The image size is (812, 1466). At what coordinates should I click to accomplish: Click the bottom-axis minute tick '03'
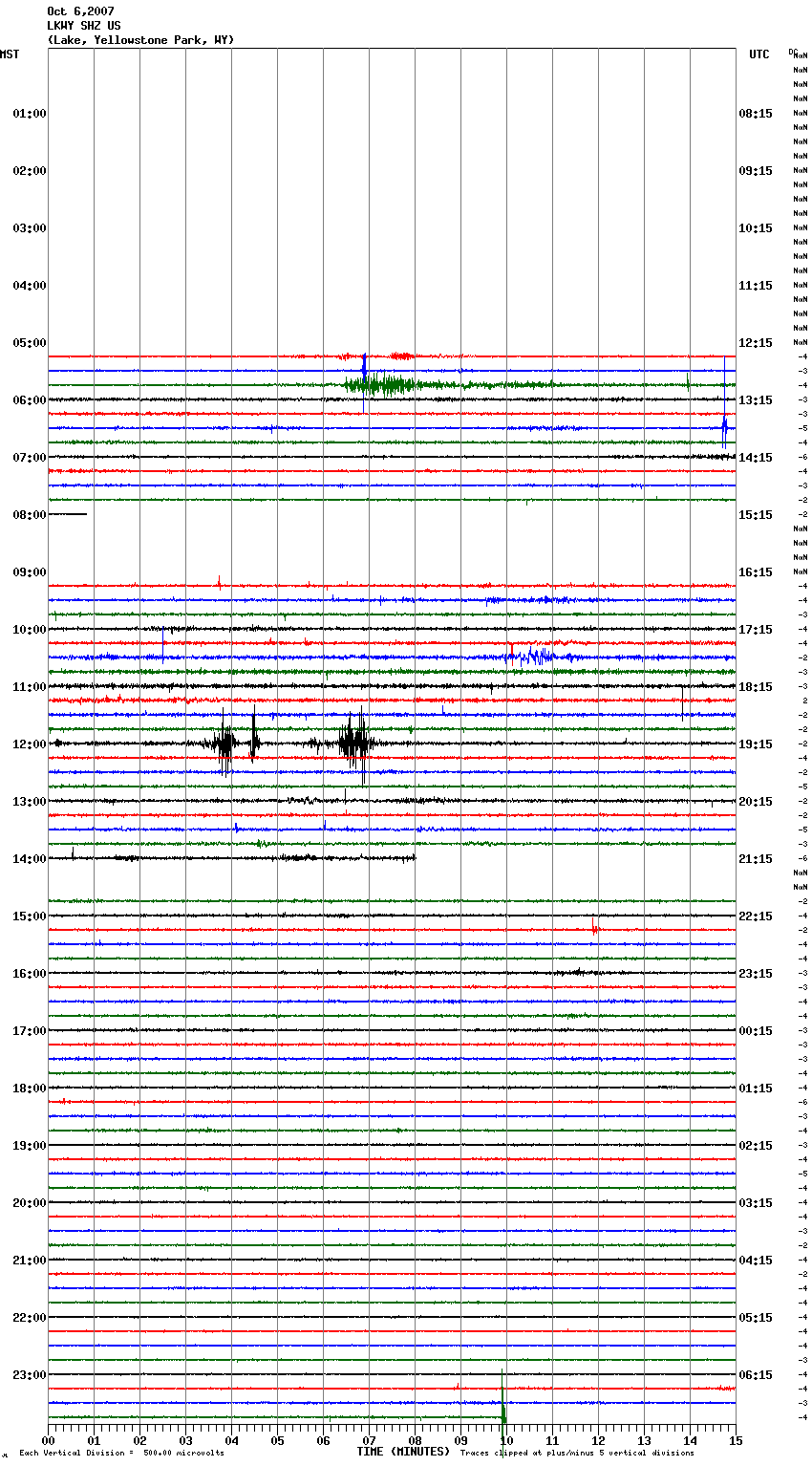[x=185, y=1441]
